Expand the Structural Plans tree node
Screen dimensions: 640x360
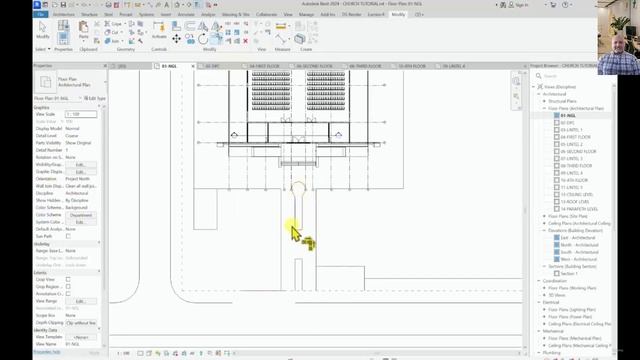coord(544,101)
